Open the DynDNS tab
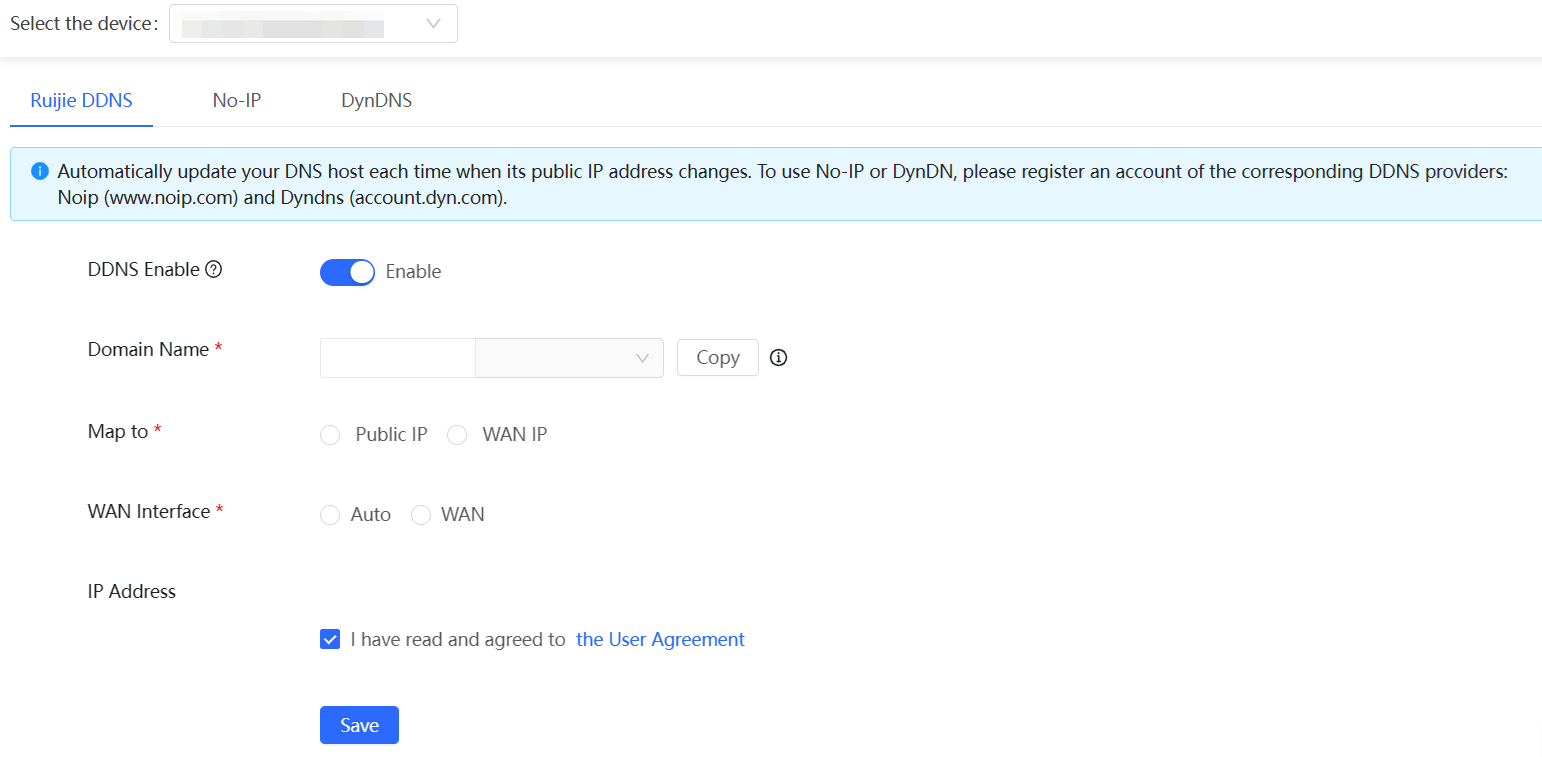This screenshot has height=757, width=1542. (376, 101)
